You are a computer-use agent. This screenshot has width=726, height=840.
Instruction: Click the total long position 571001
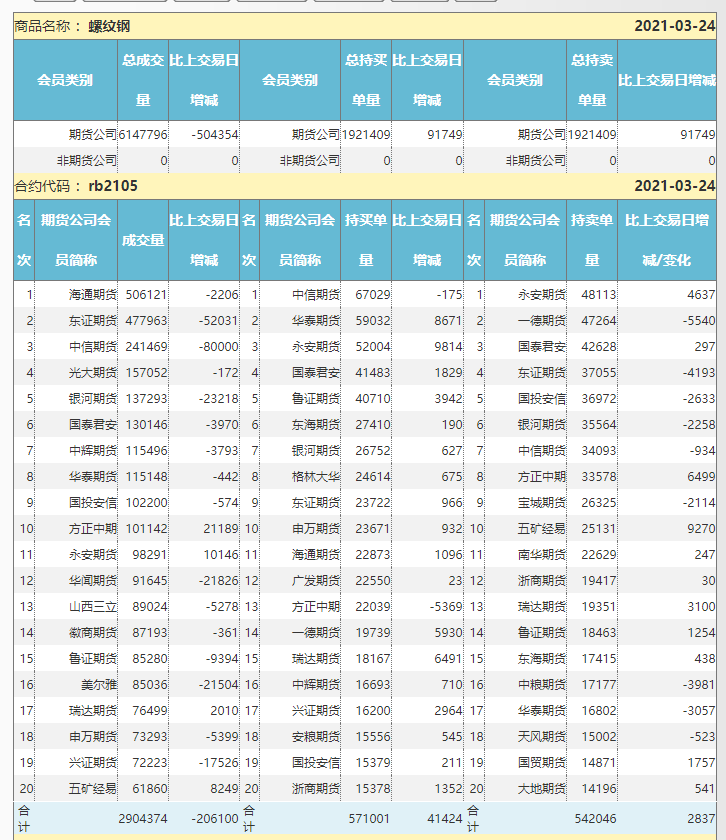tap(365, 819)
